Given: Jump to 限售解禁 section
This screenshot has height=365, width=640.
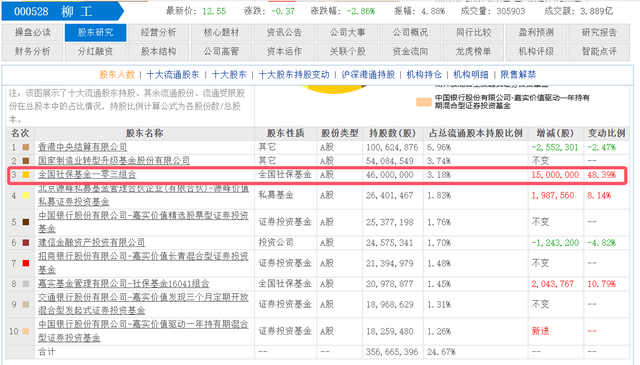Looking at the screenshot, I should tap(518, 75).
